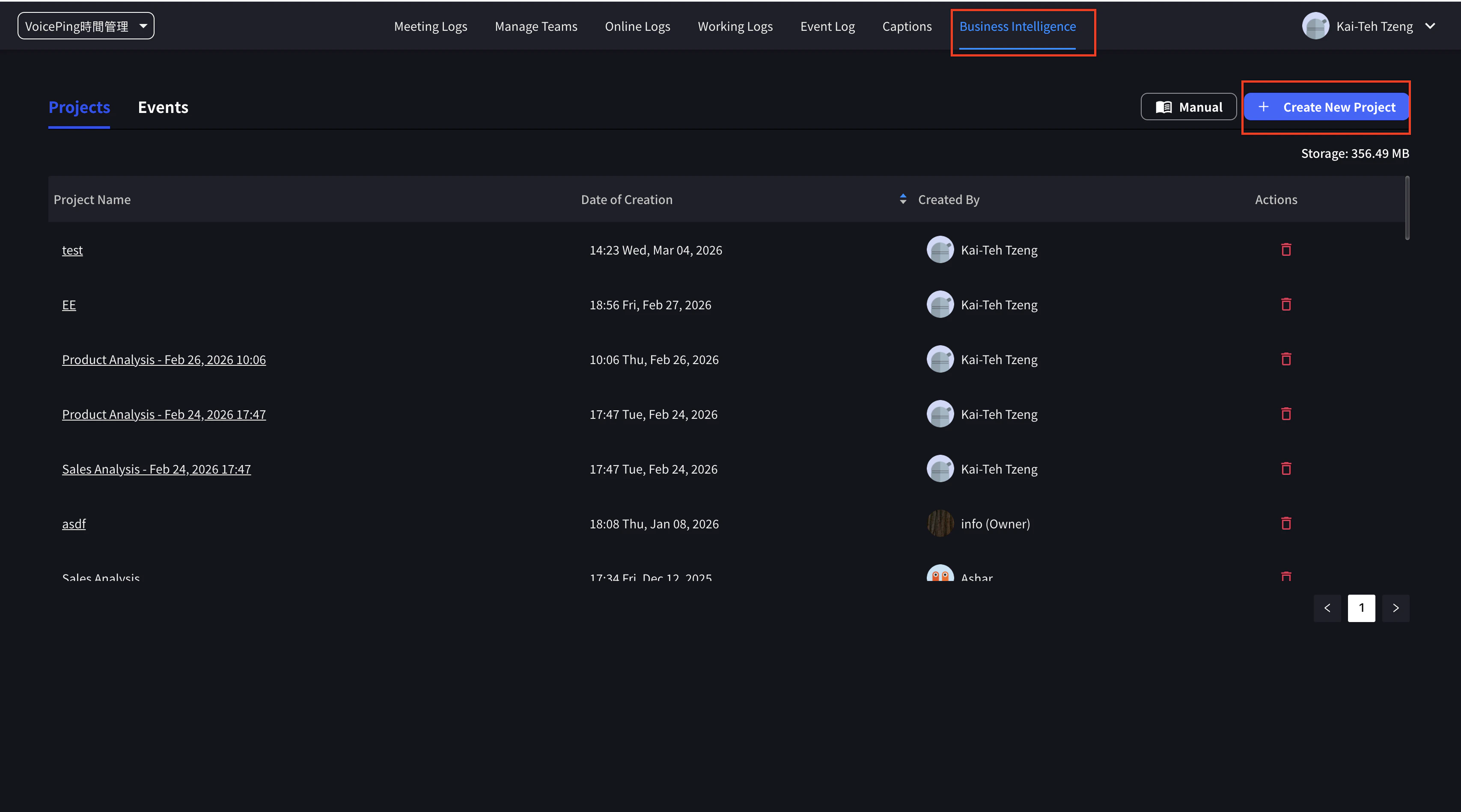The image size is (1461, 812).
Task: Open VoicePing workspace dropdown
Action: click(86, 26)
